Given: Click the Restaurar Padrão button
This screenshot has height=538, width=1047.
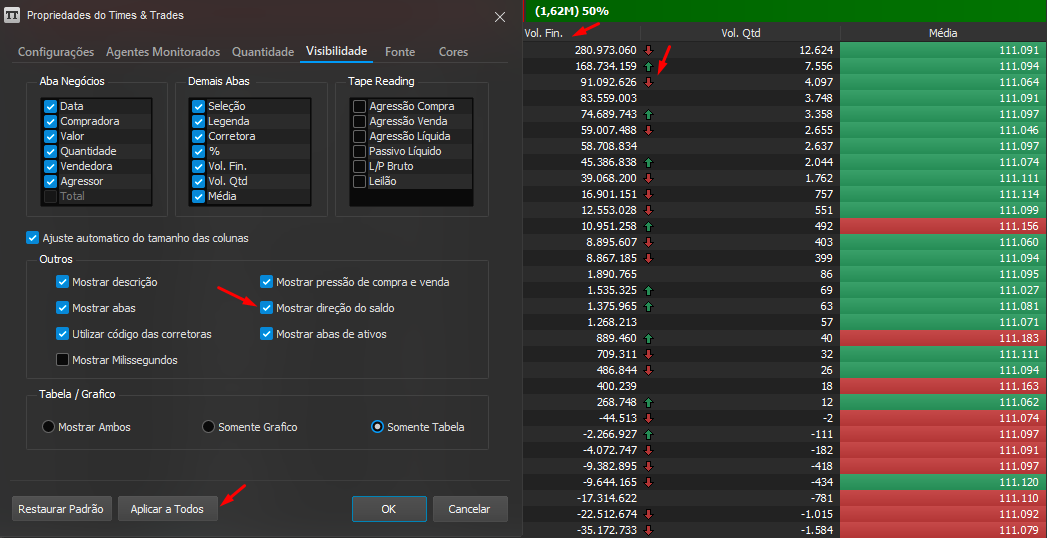Looking at the screenshot, I should 61,509.
